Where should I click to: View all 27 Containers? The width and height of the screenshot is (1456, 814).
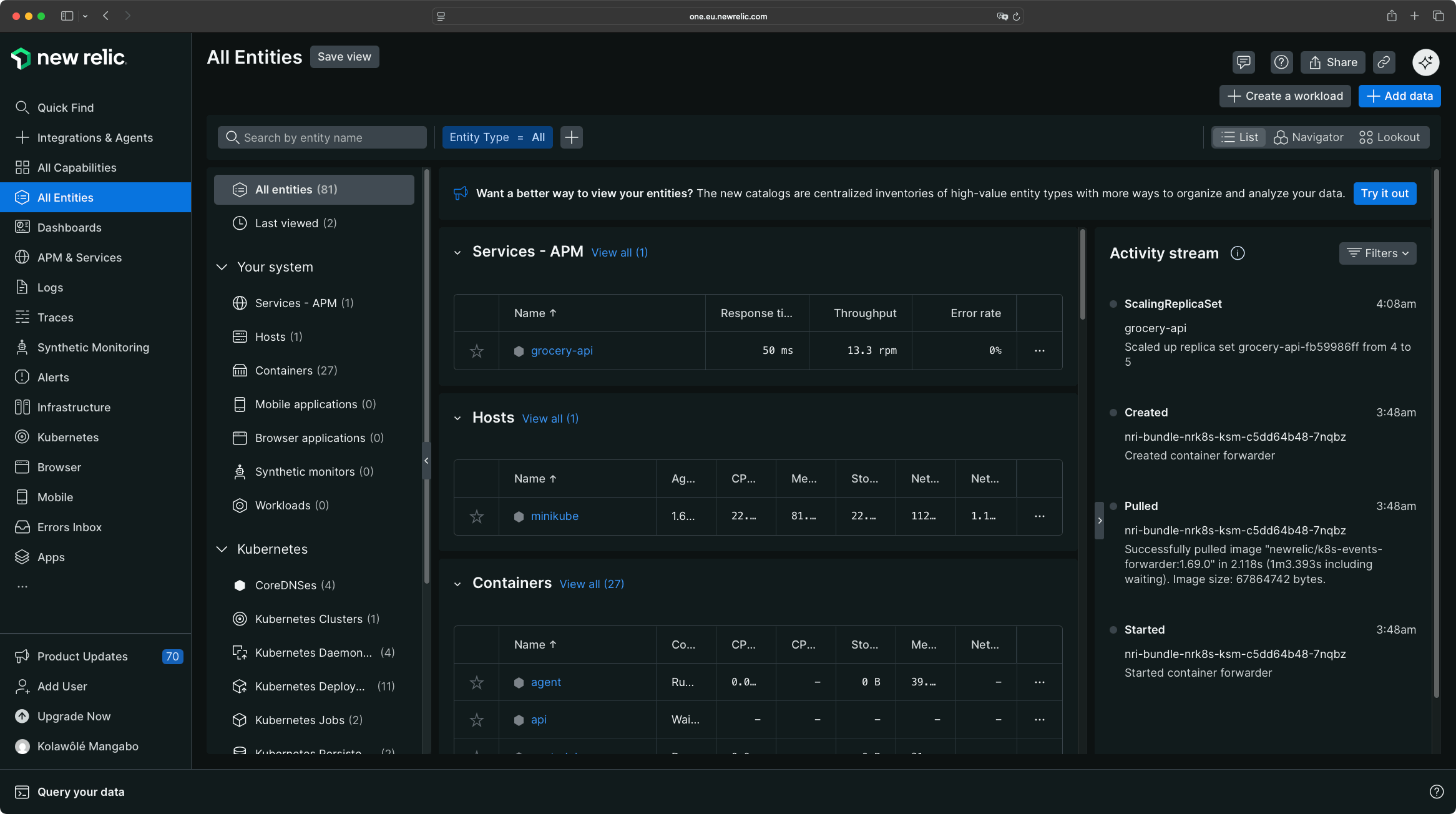tap(591, 583)
